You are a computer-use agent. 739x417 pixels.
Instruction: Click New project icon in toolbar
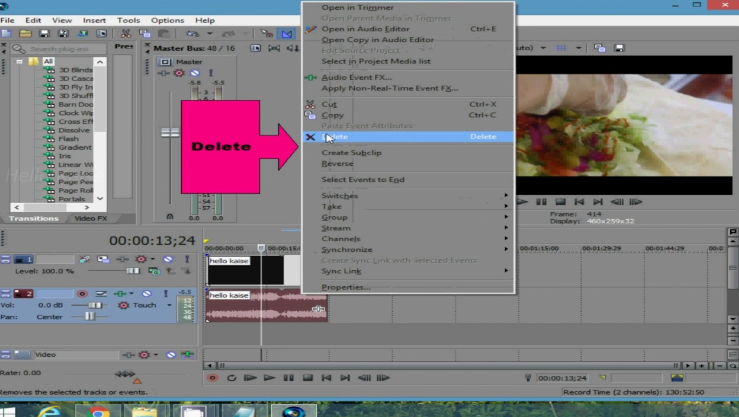(x=7, y=33)
